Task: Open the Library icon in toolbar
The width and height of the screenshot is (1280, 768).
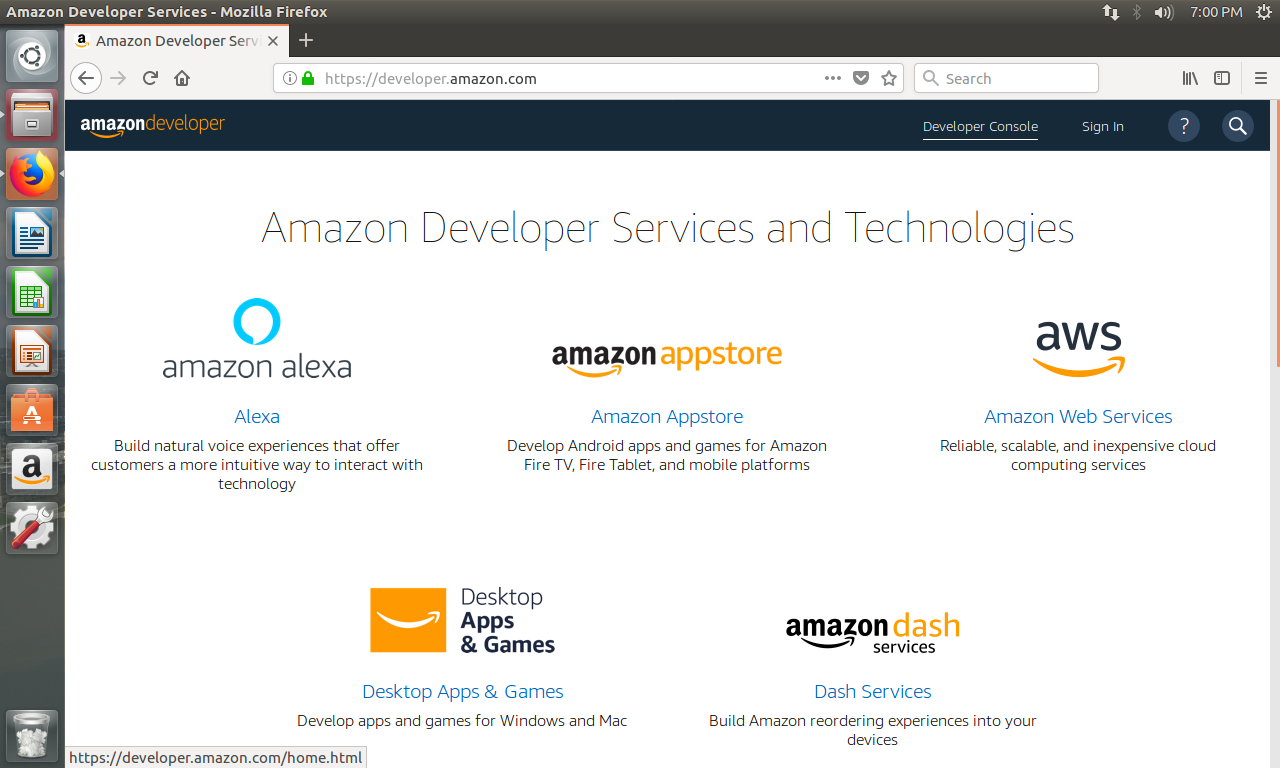Action: point(1190,78)
